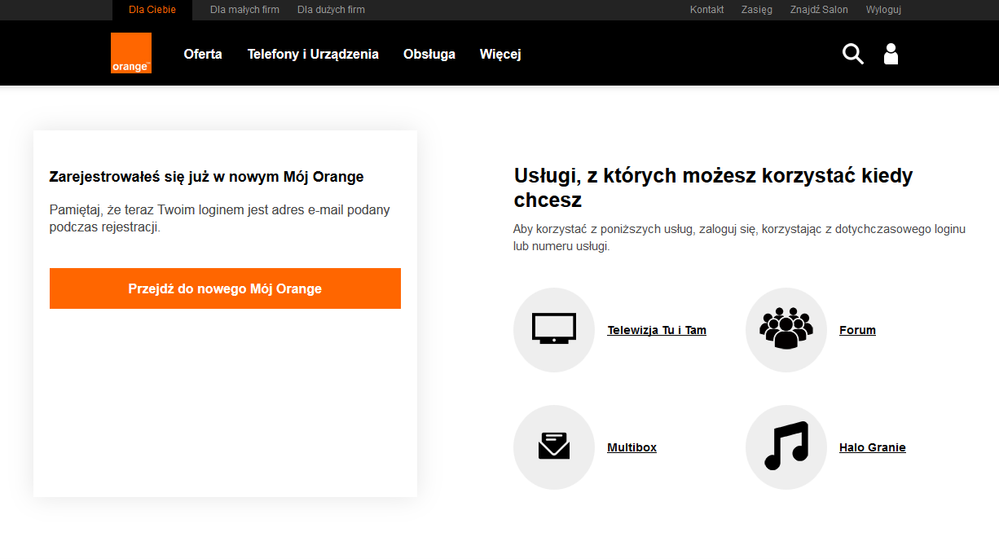Click the Telewizja Tu i Tam TV icon

click(x=554, y=330)
